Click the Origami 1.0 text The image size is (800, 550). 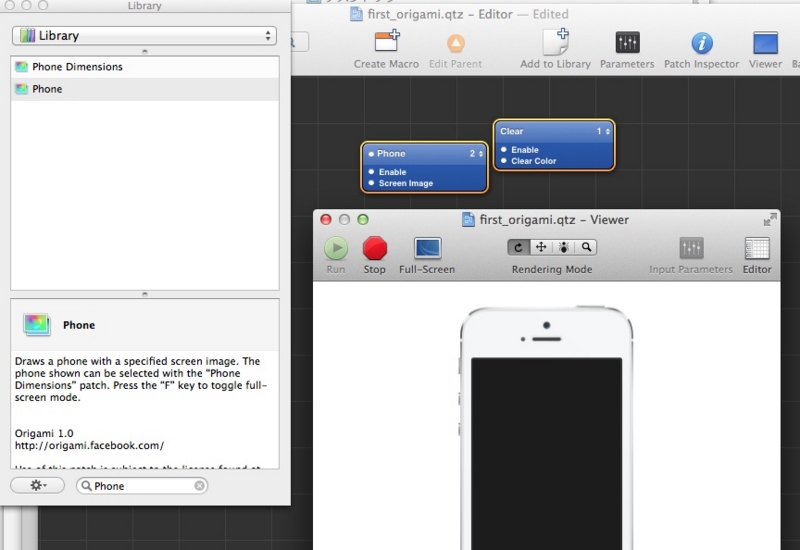click(x=44, y=433)
